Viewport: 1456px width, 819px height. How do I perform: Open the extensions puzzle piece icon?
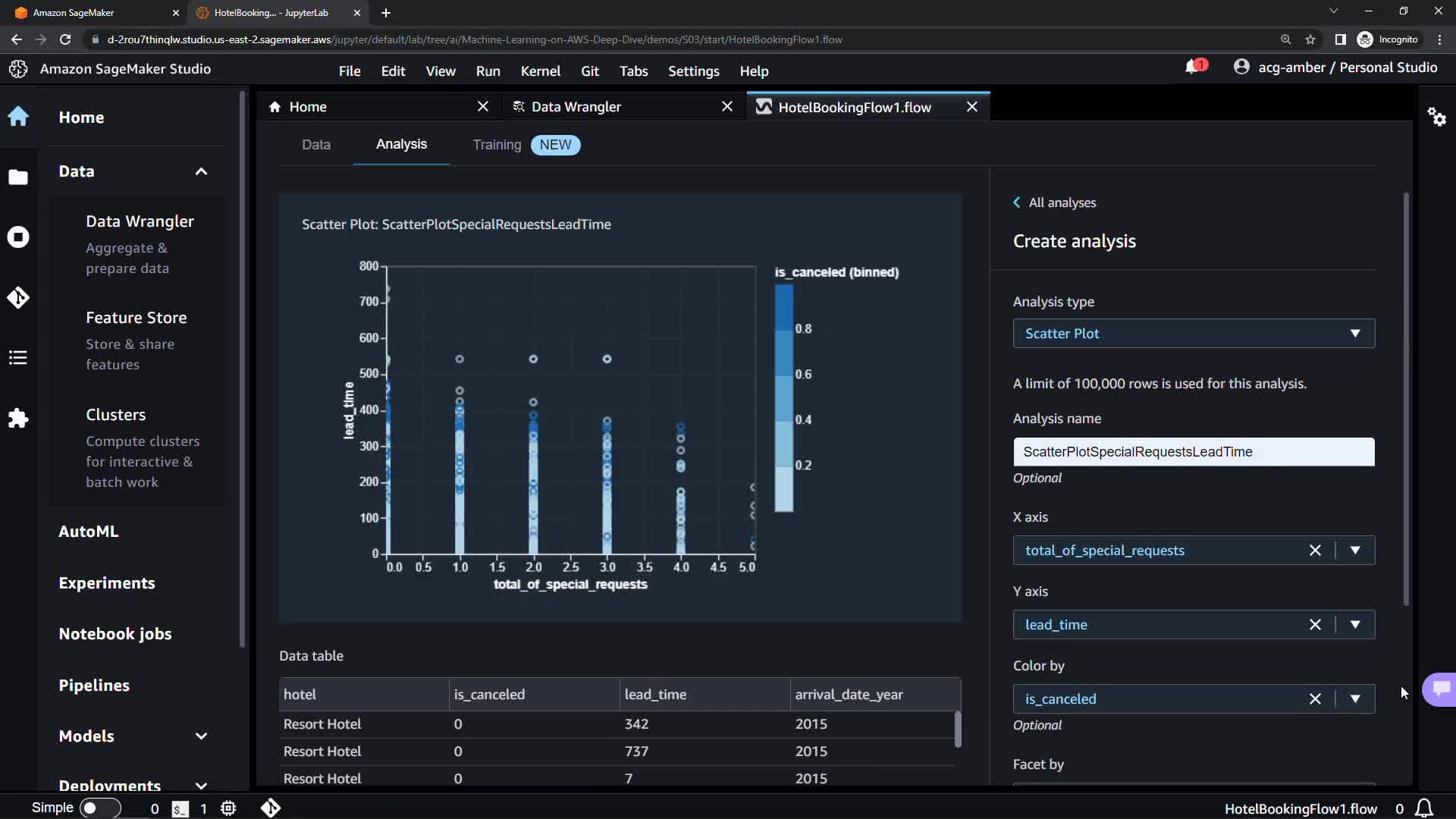pos(18,419)
